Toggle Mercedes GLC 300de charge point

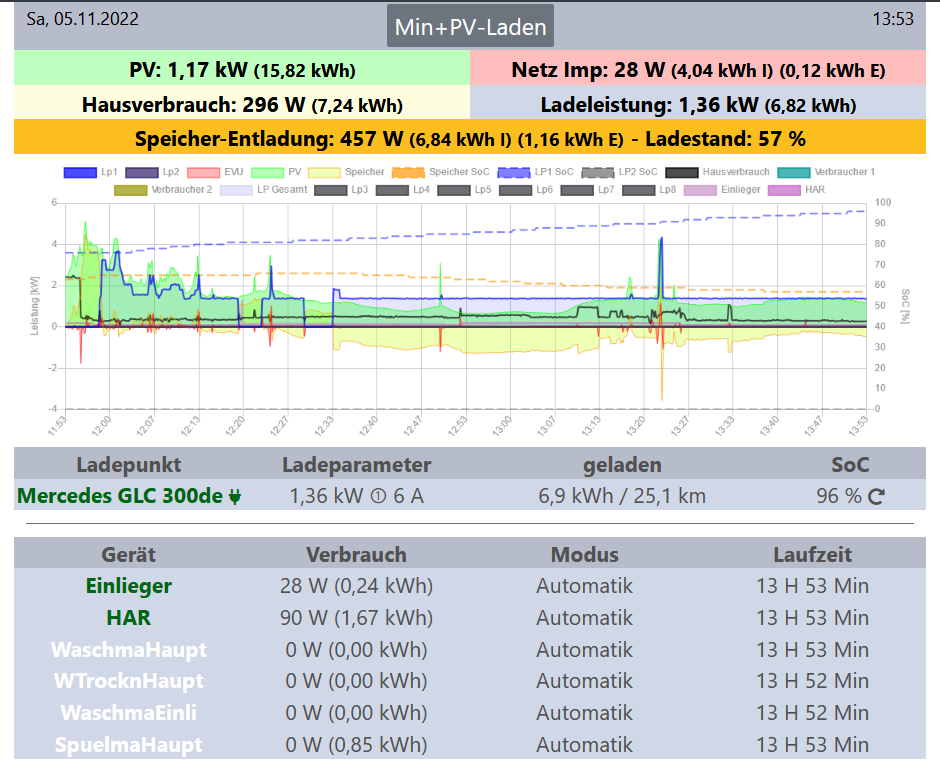120,496
